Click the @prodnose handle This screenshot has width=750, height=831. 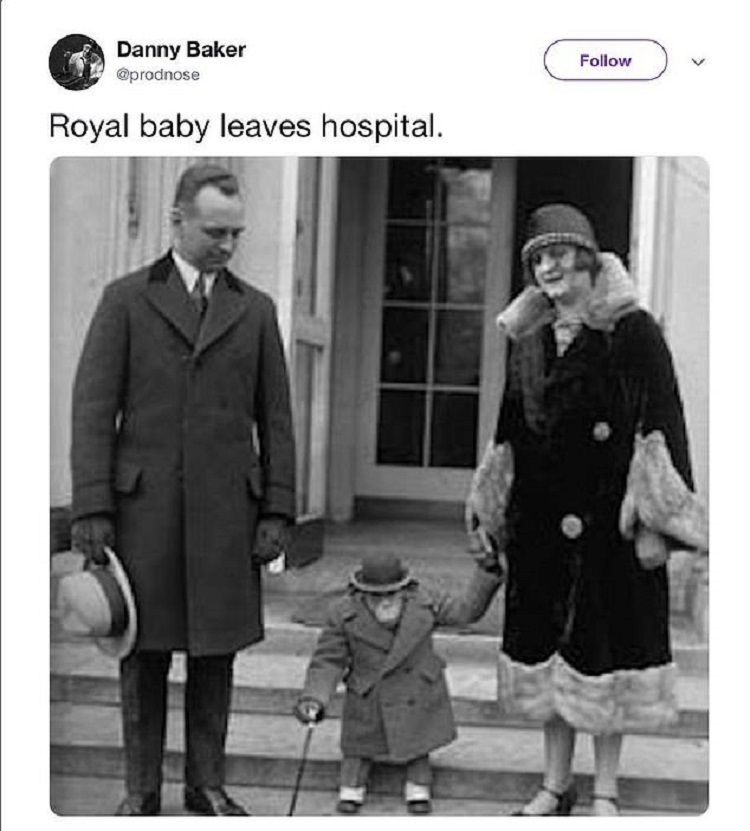158,74
